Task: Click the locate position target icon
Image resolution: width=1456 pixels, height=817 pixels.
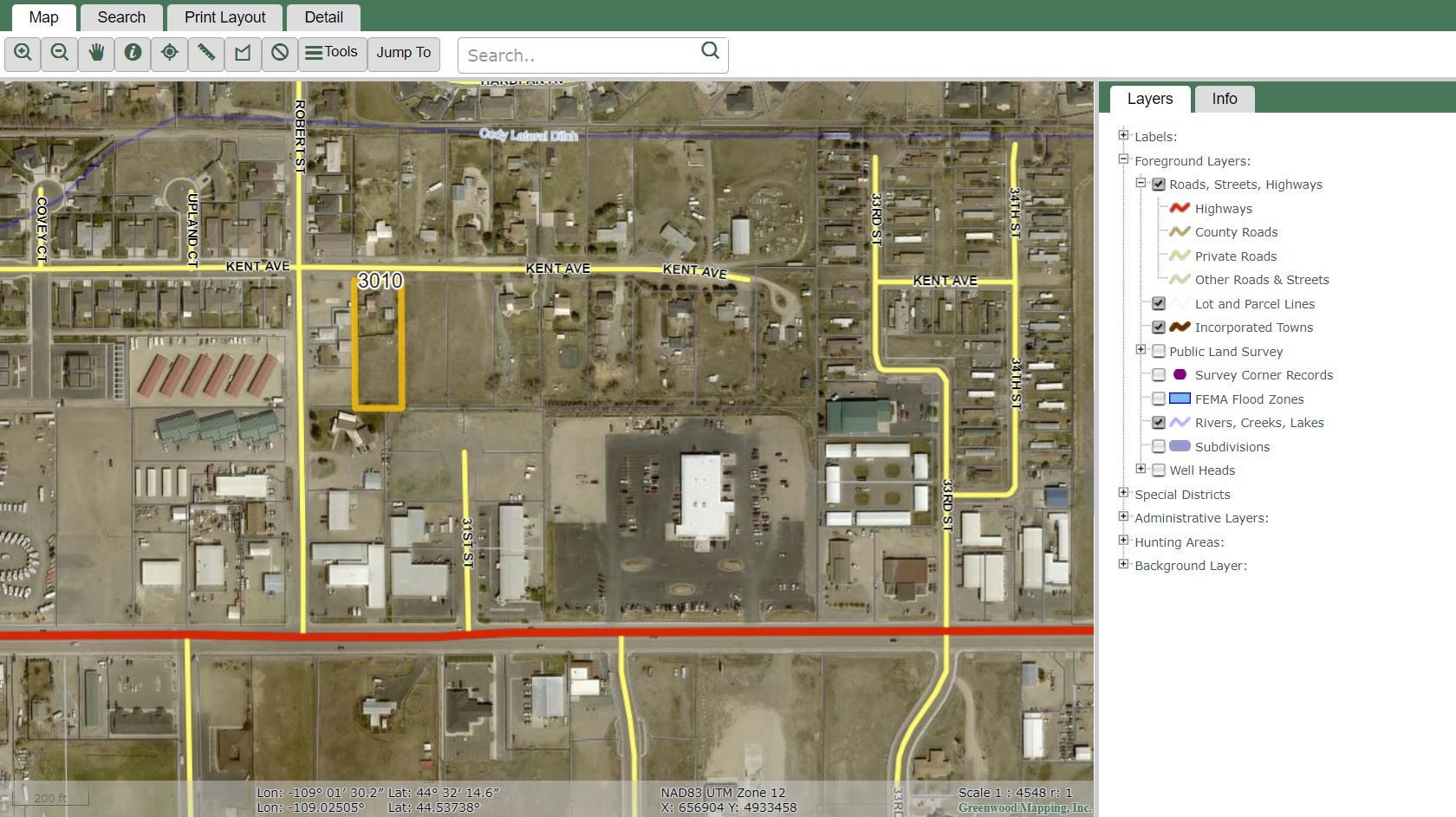Action: click(x=170, y=53)
